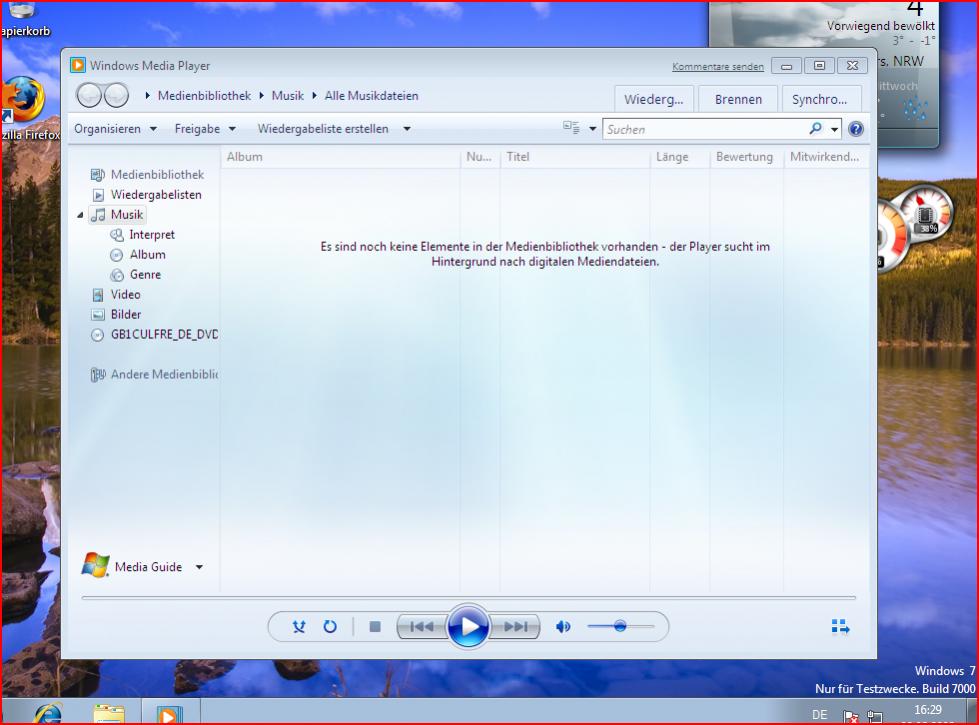Switch to Now Playing mode icon

[x=840, y=626]
